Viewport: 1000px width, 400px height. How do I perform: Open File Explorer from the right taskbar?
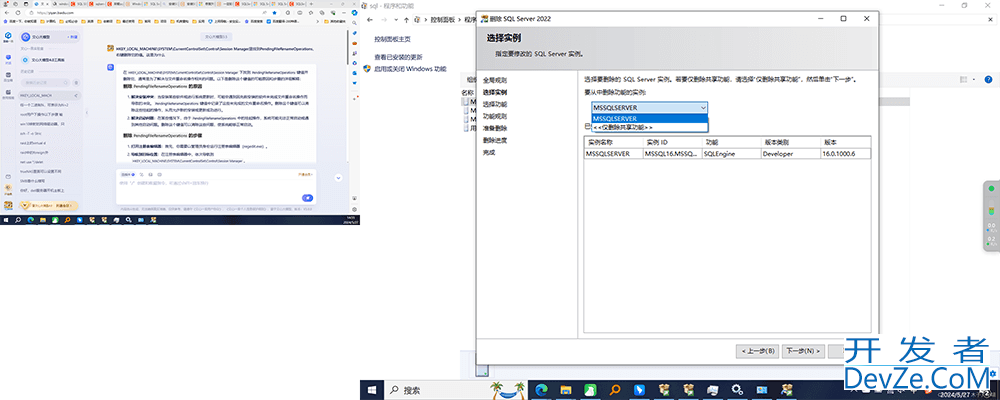(566, 389)
